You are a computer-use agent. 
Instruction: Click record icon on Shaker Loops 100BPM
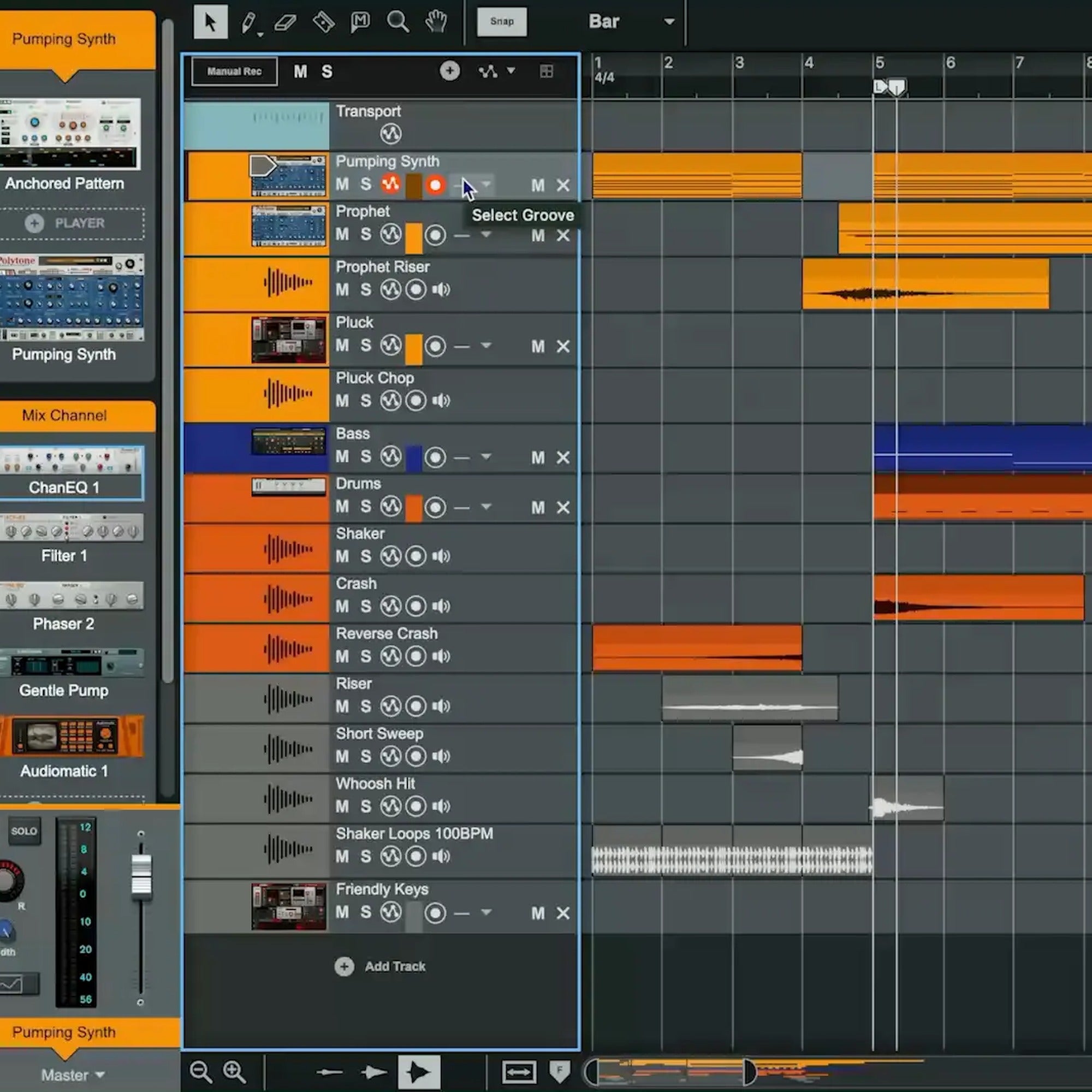point(416,856)
